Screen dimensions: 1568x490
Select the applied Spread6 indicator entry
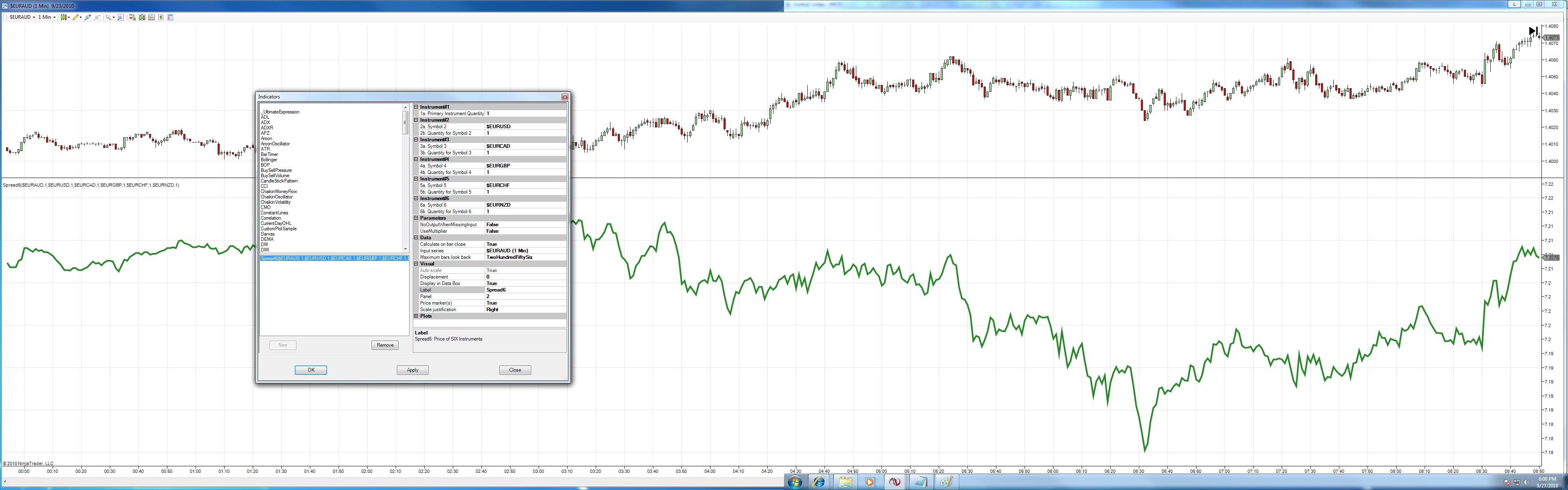pyautogui.click(x=334, y=259)
